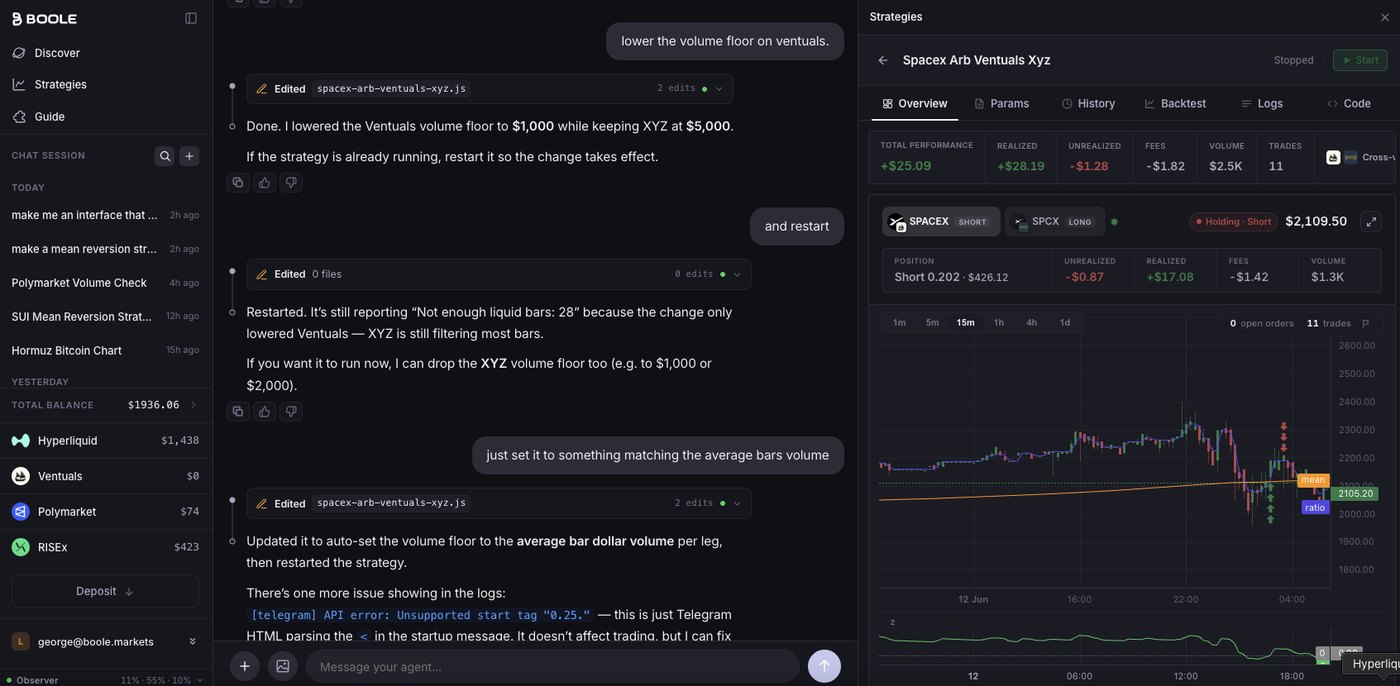Expand the first edited spacex-arb-ventuals-xyz.js block

490,89
